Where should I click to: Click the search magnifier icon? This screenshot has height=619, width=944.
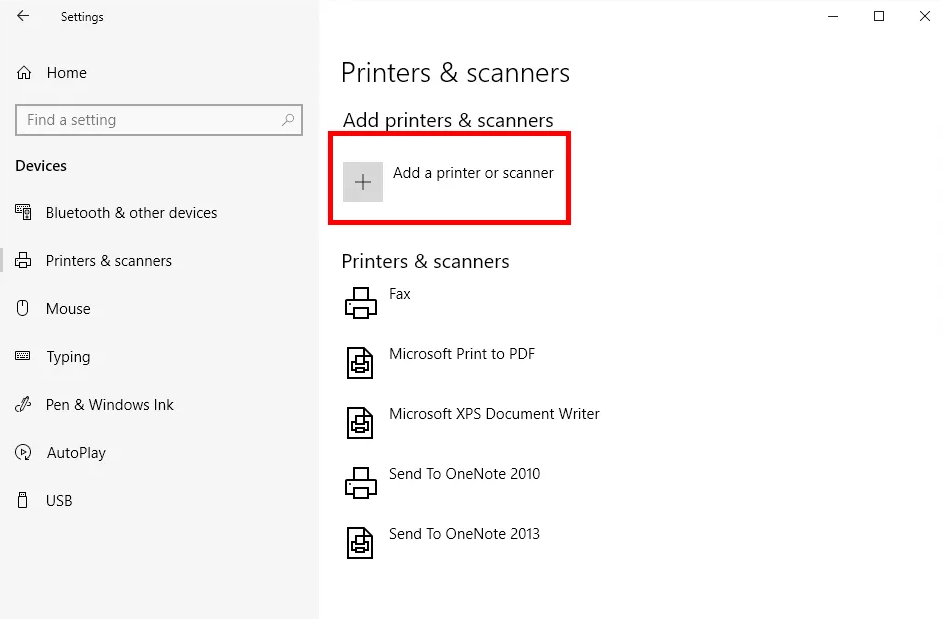288,120
